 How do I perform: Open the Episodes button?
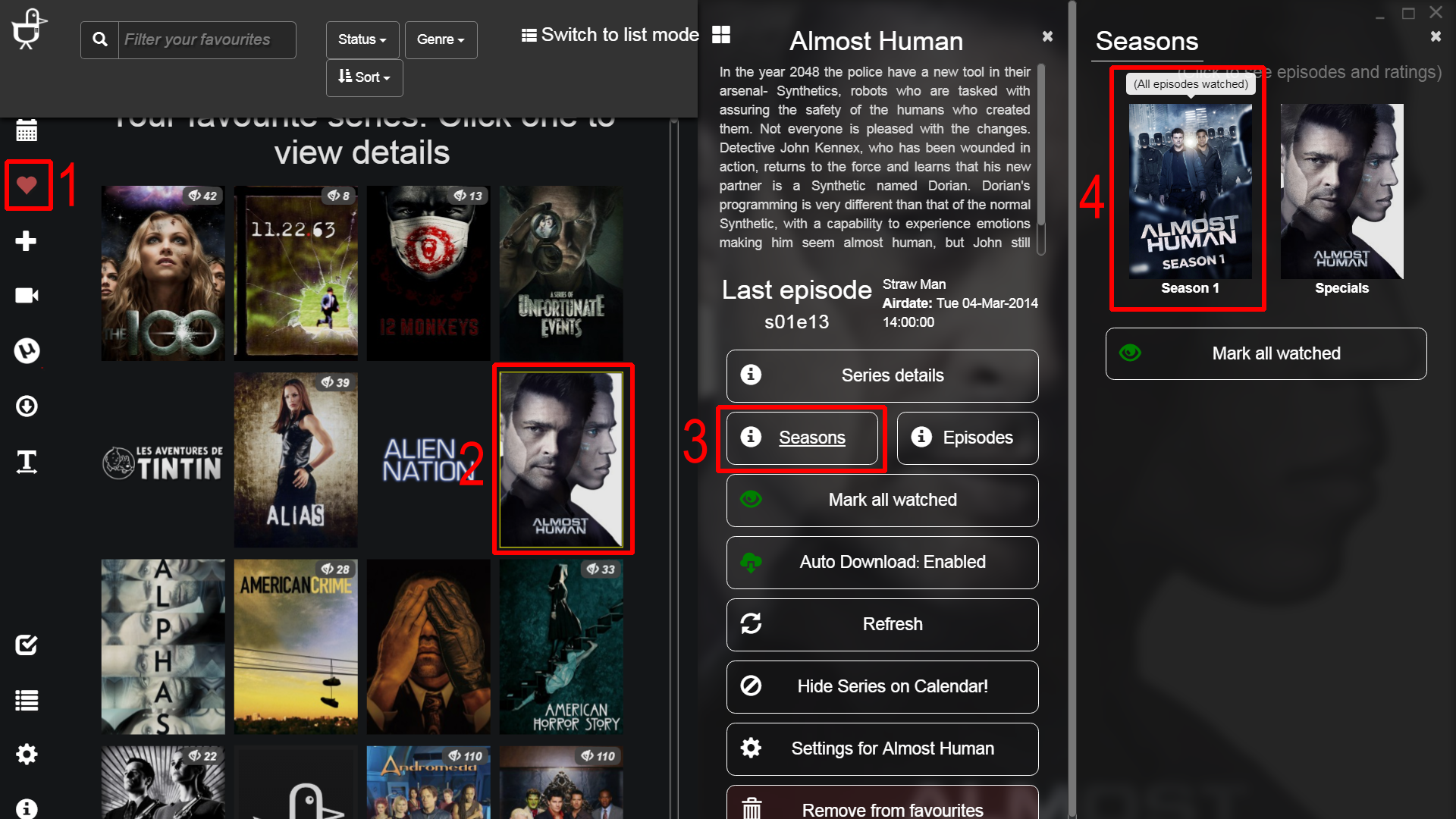(968, 438)
